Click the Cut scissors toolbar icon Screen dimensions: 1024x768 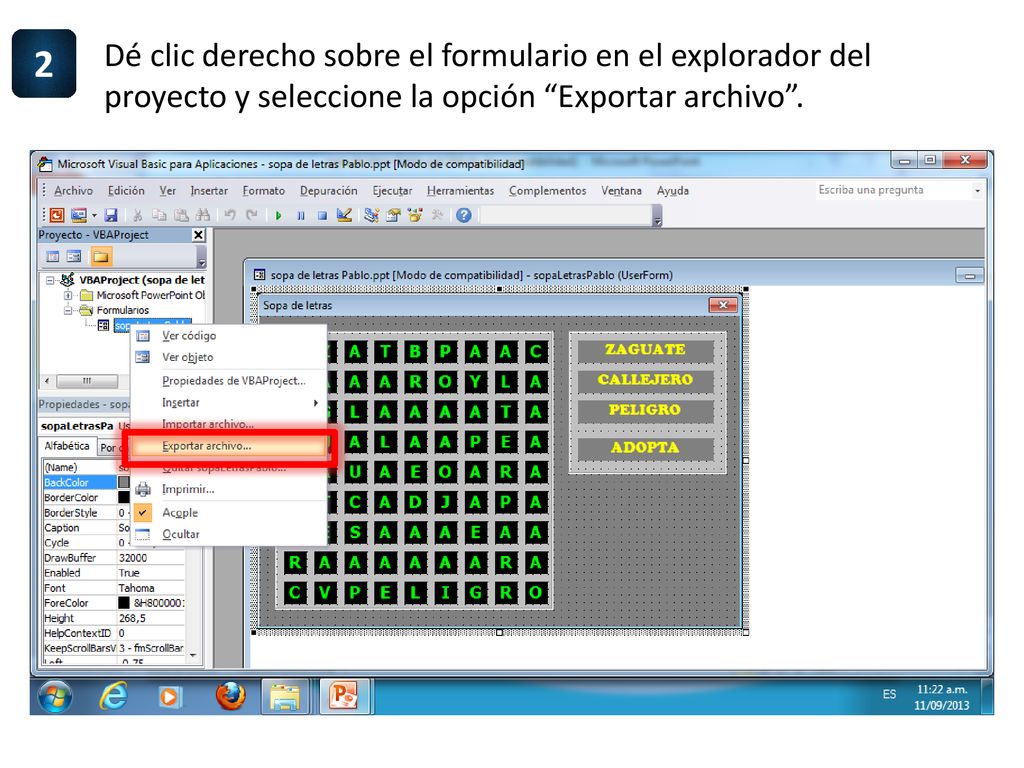(138, 215)
